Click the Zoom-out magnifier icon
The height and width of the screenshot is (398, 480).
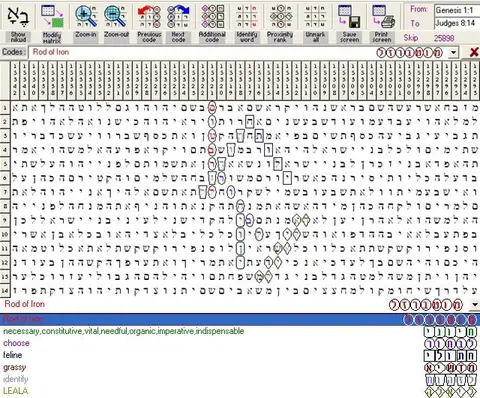(x=116, y=16)
